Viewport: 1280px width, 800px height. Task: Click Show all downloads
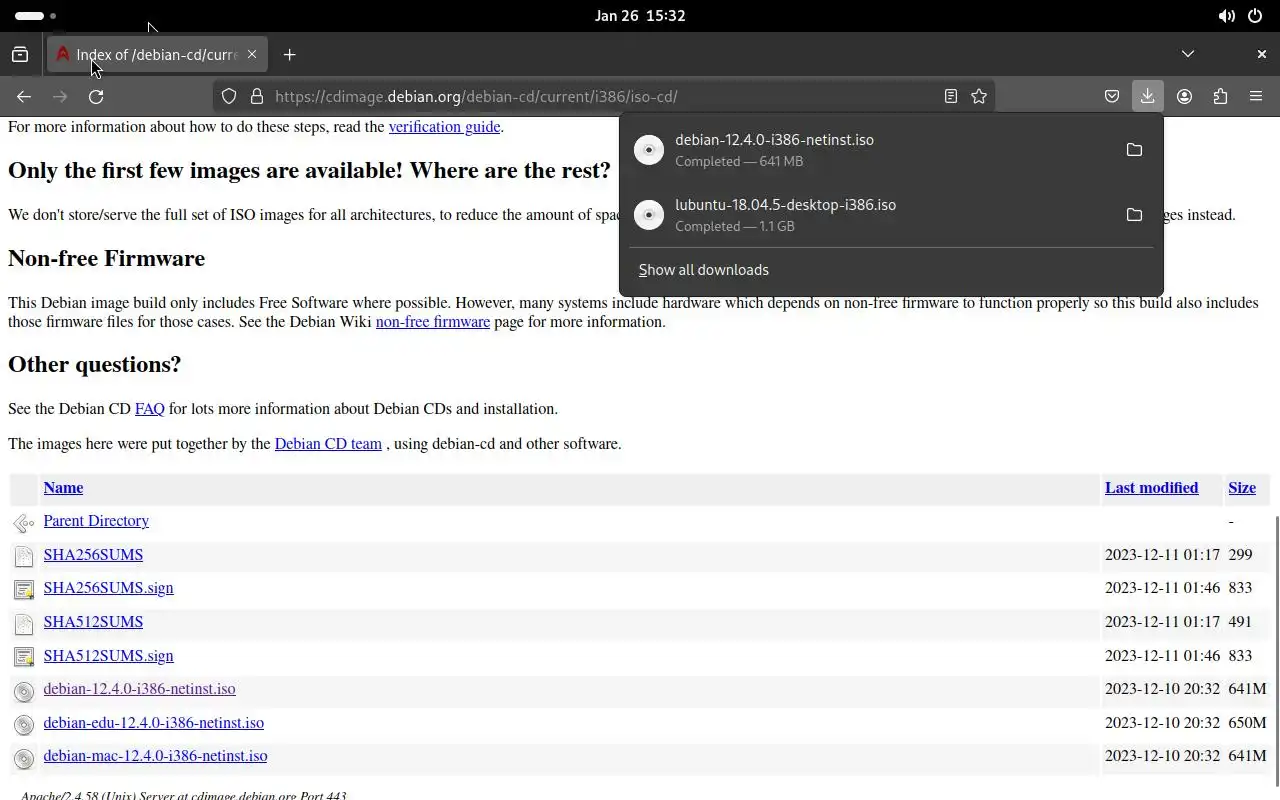coord(704,270)
